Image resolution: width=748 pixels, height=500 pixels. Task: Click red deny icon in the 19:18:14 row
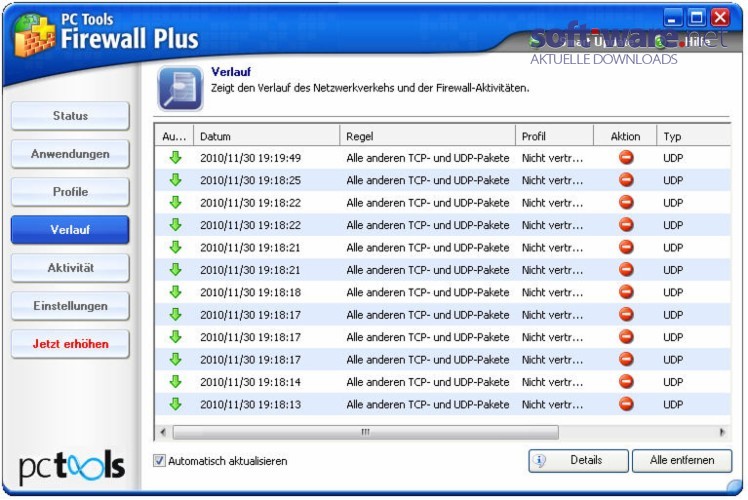tap(626, 381)
